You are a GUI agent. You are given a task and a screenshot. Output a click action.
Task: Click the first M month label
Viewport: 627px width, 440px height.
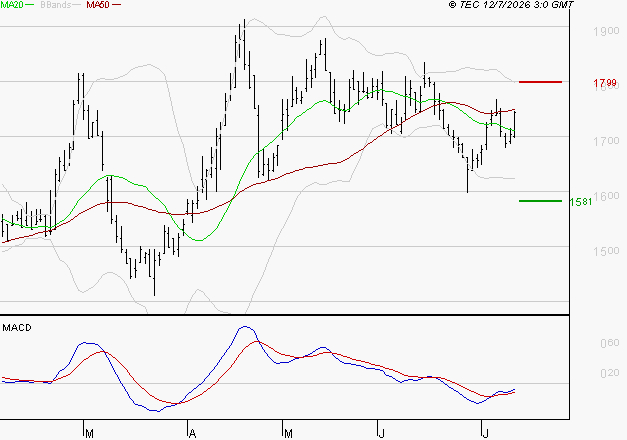[x=90, y=434]
